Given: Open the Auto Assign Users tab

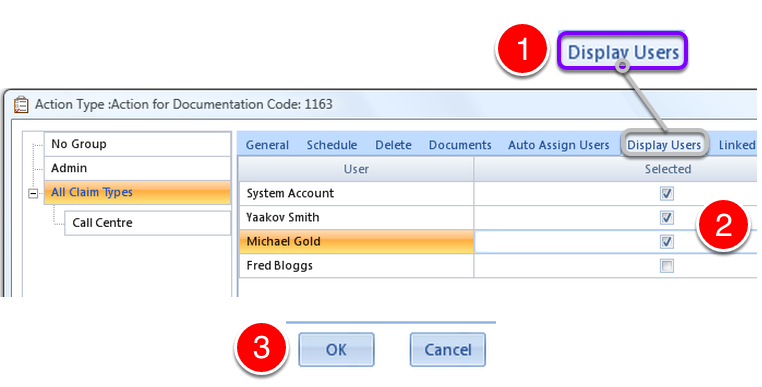Looking at the screenshot, I should [559, 145].
